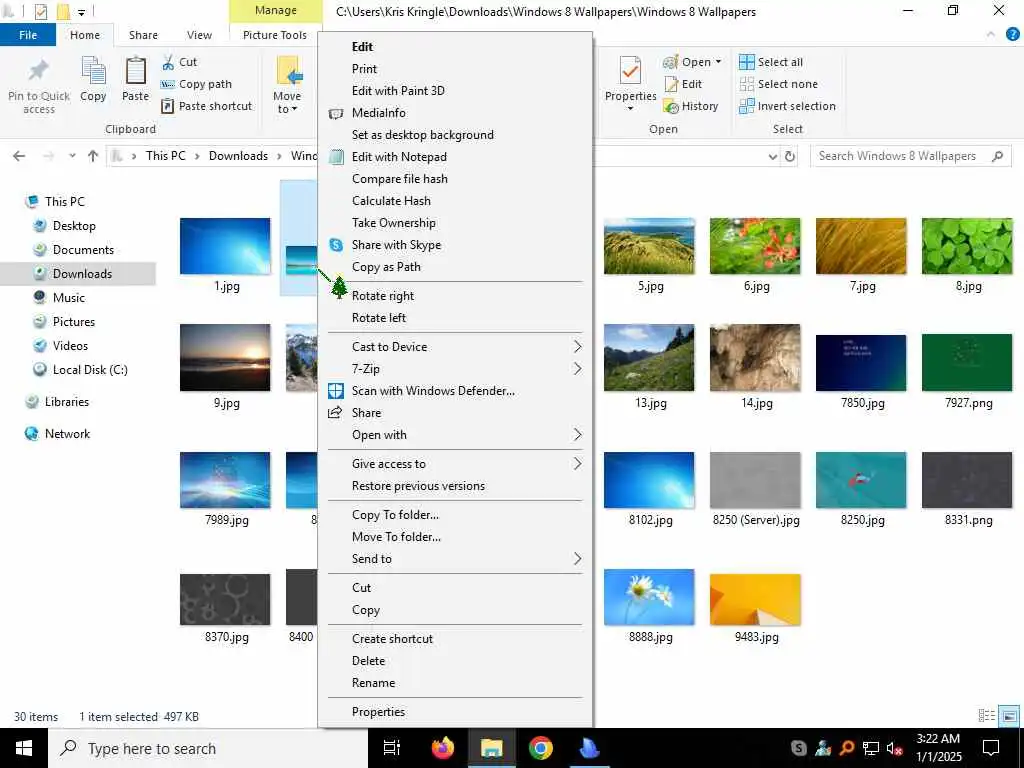Select Music in navigation pane
Viewport: 1024px width, 768px height.
pos(69,298)
